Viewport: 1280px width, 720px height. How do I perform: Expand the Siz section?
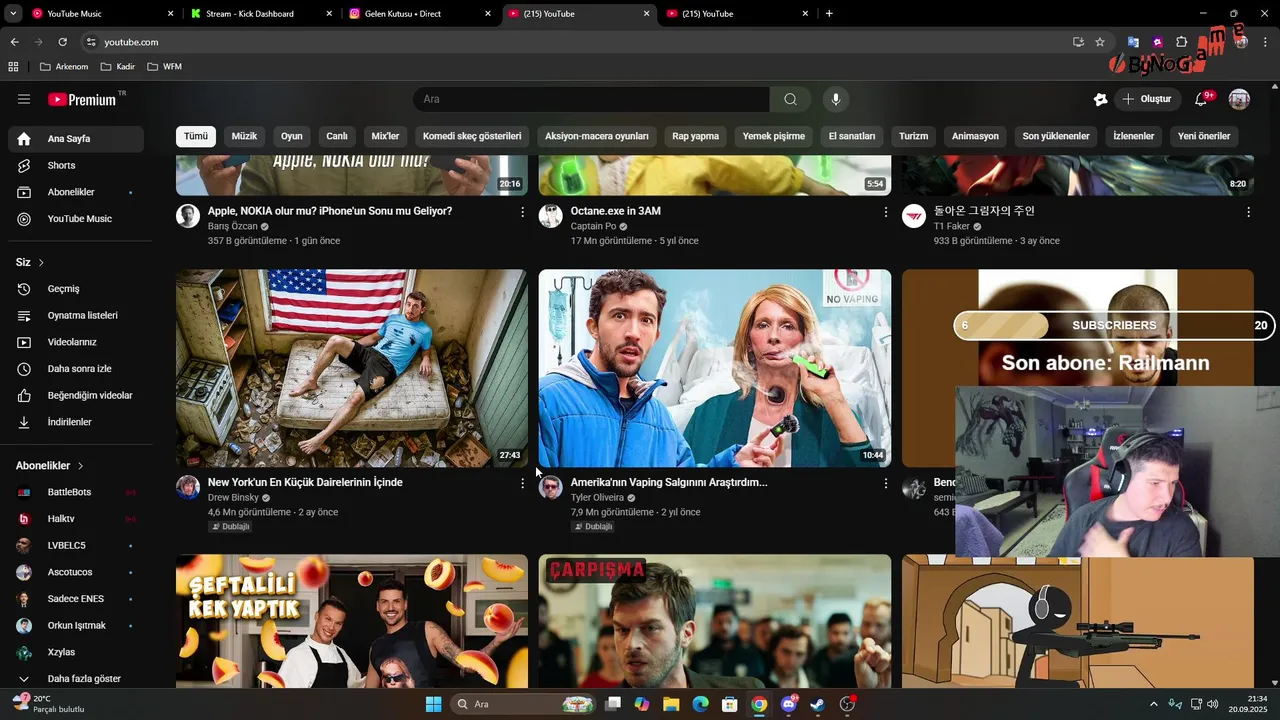[x=30, y=262]
